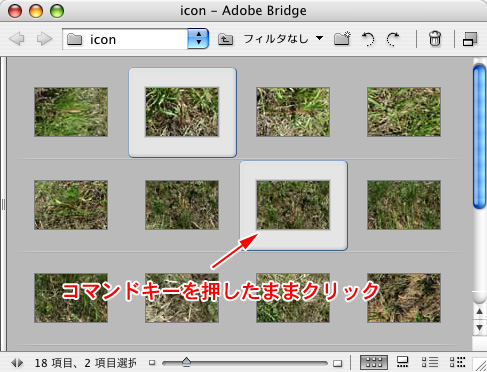Switch to details view

pyautogui.click(x=430, y=362)
